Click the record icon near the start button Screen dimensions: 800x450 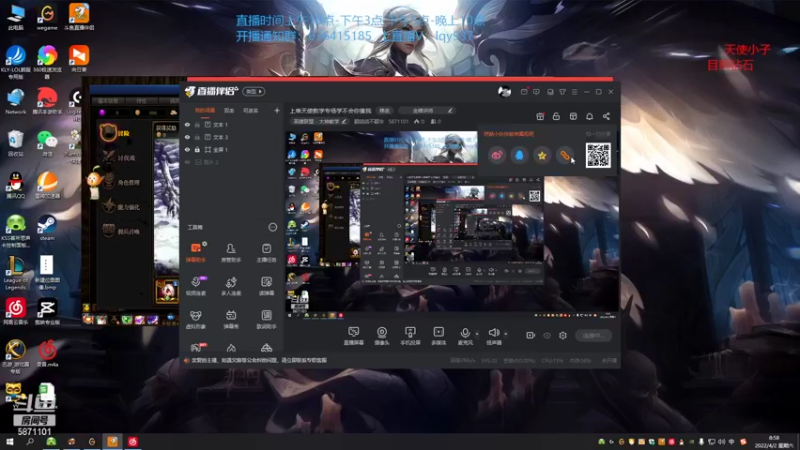click(531, 335)
